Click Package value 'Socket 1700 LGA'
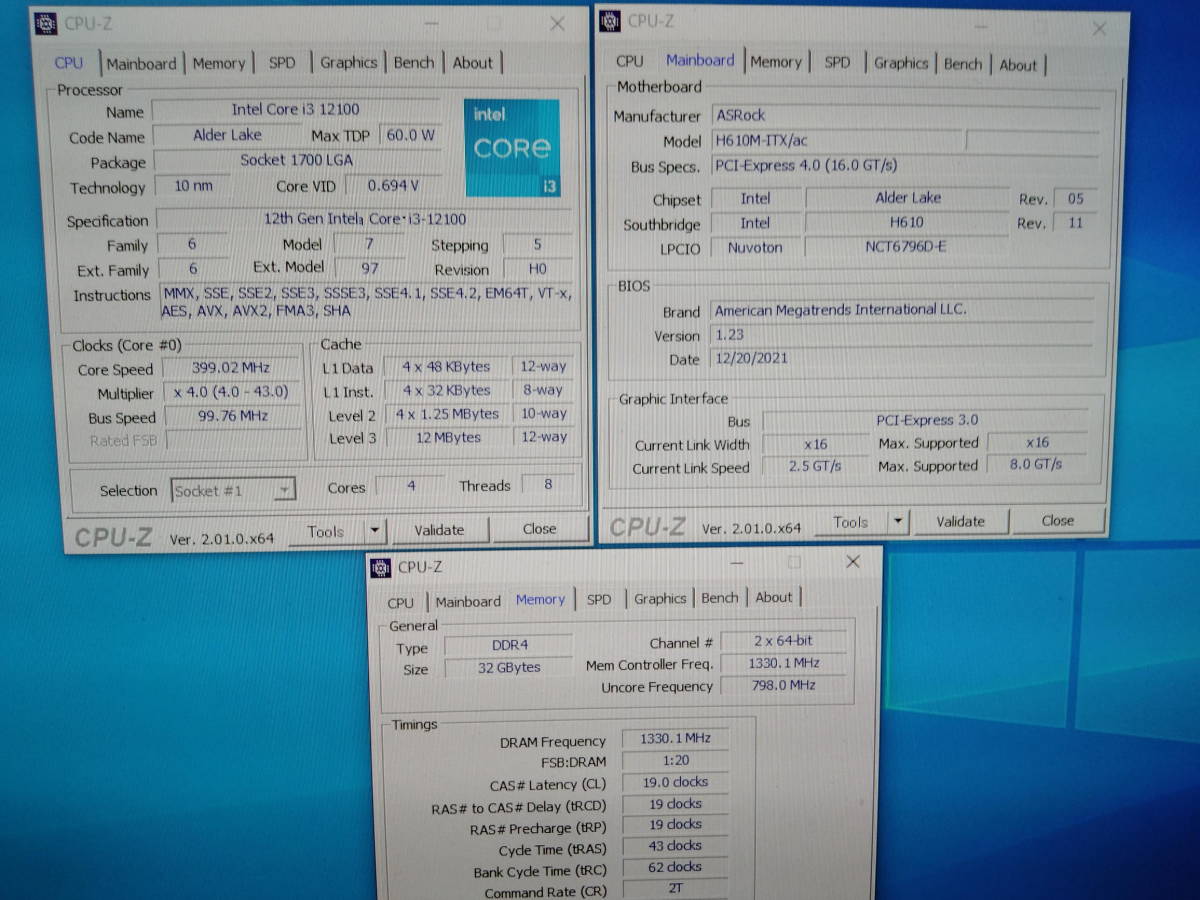The height and width of the screenshot is (900, 1200). coord(296,160)
